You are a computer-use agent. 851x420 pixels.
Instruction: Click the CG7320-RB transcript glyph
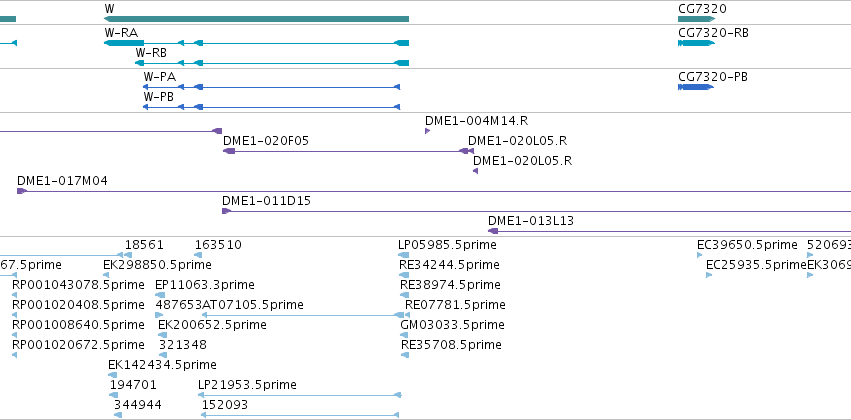pyautogui.click(x=696, y=43)
